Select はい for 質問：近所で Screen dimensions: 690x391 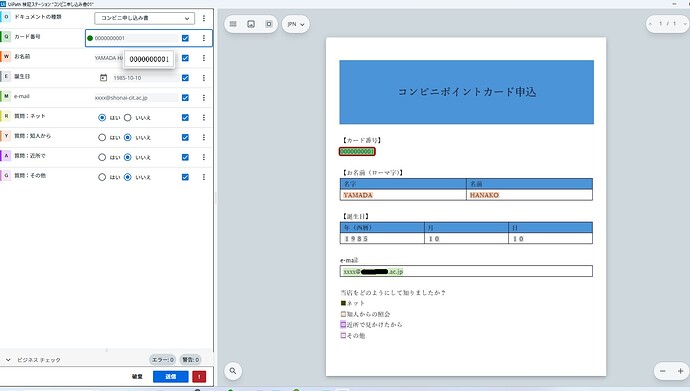point(102,157)
